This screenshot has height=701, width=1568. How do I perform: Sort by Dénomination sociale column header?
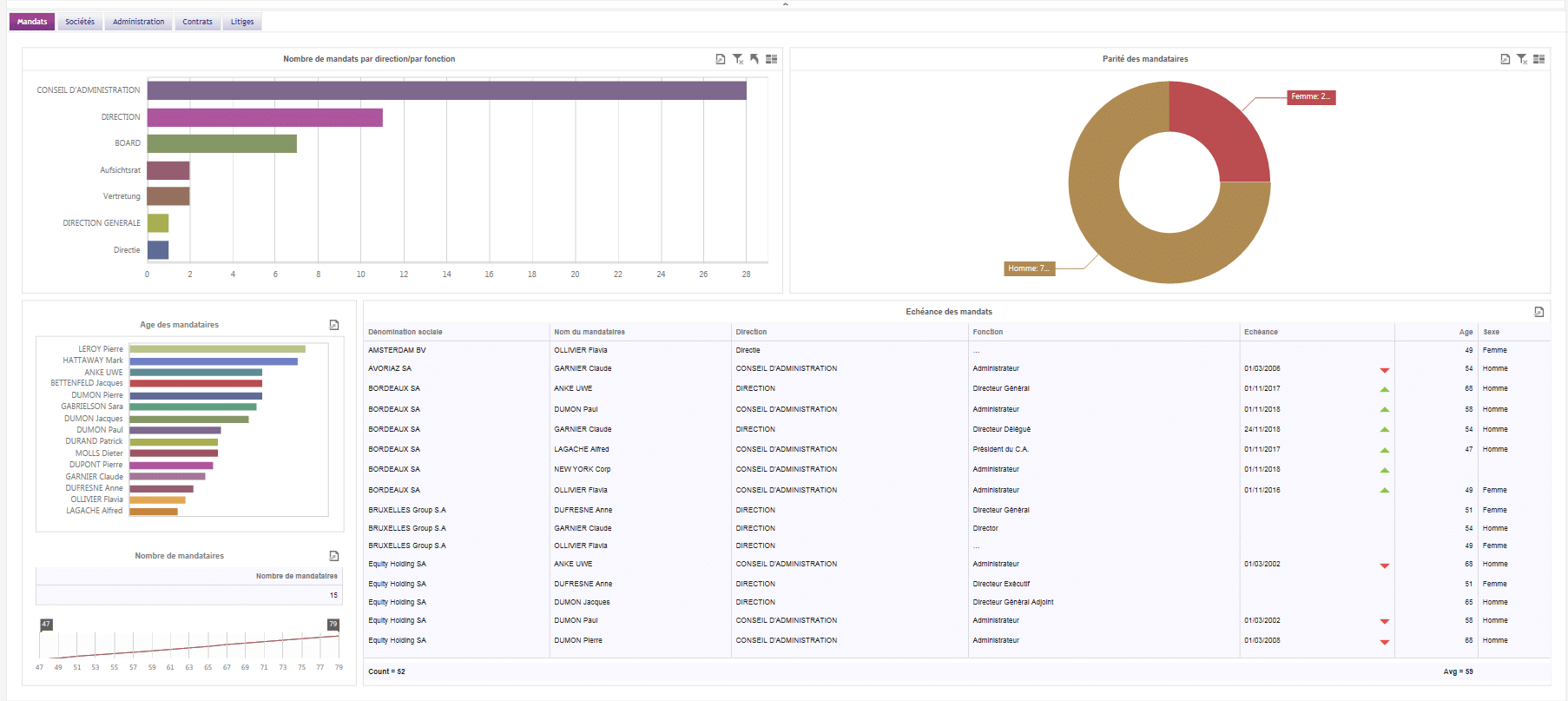coord(405,332)
